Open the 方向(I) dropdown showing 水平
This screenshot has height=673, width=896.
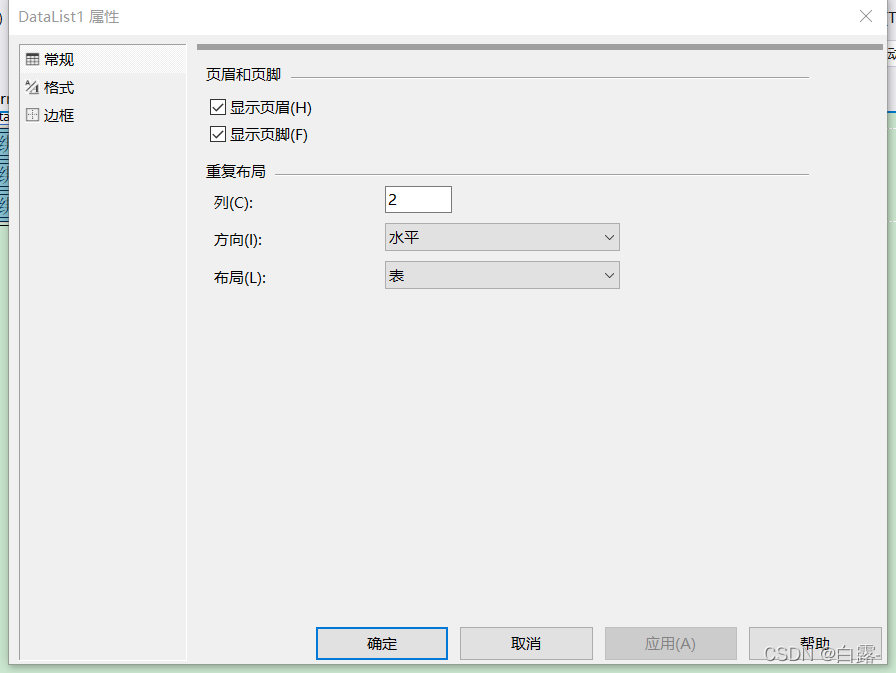click(502, 237)
